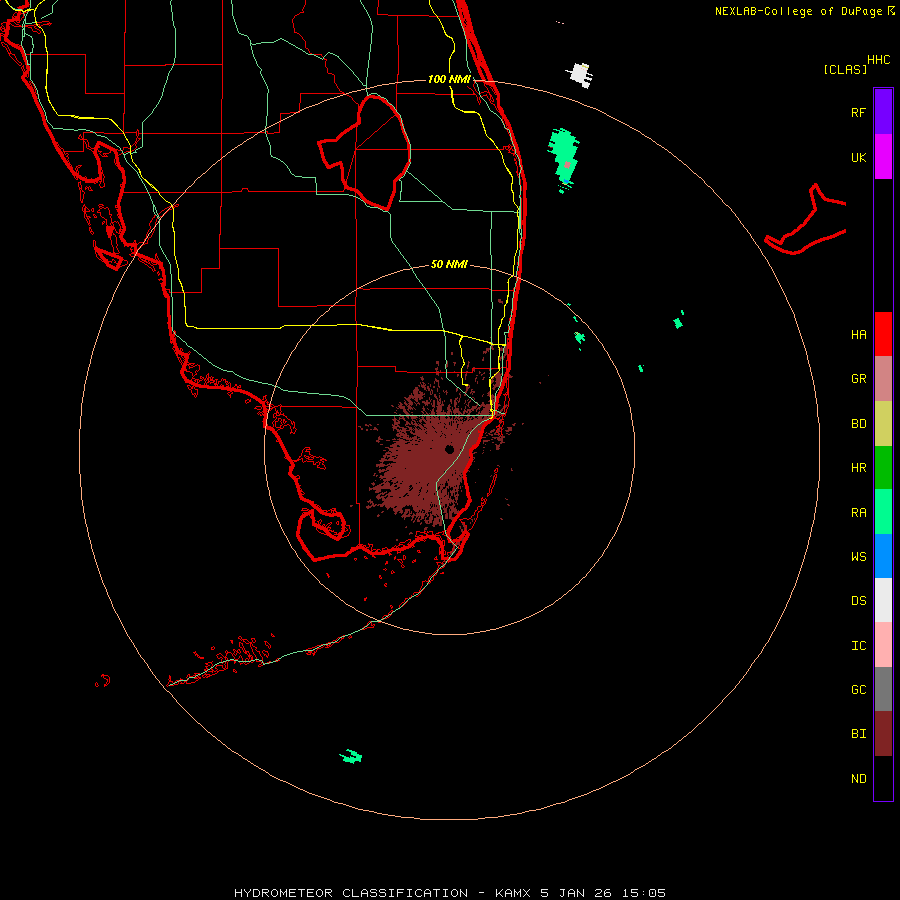Click the HA legend label

tap(858, 334)
